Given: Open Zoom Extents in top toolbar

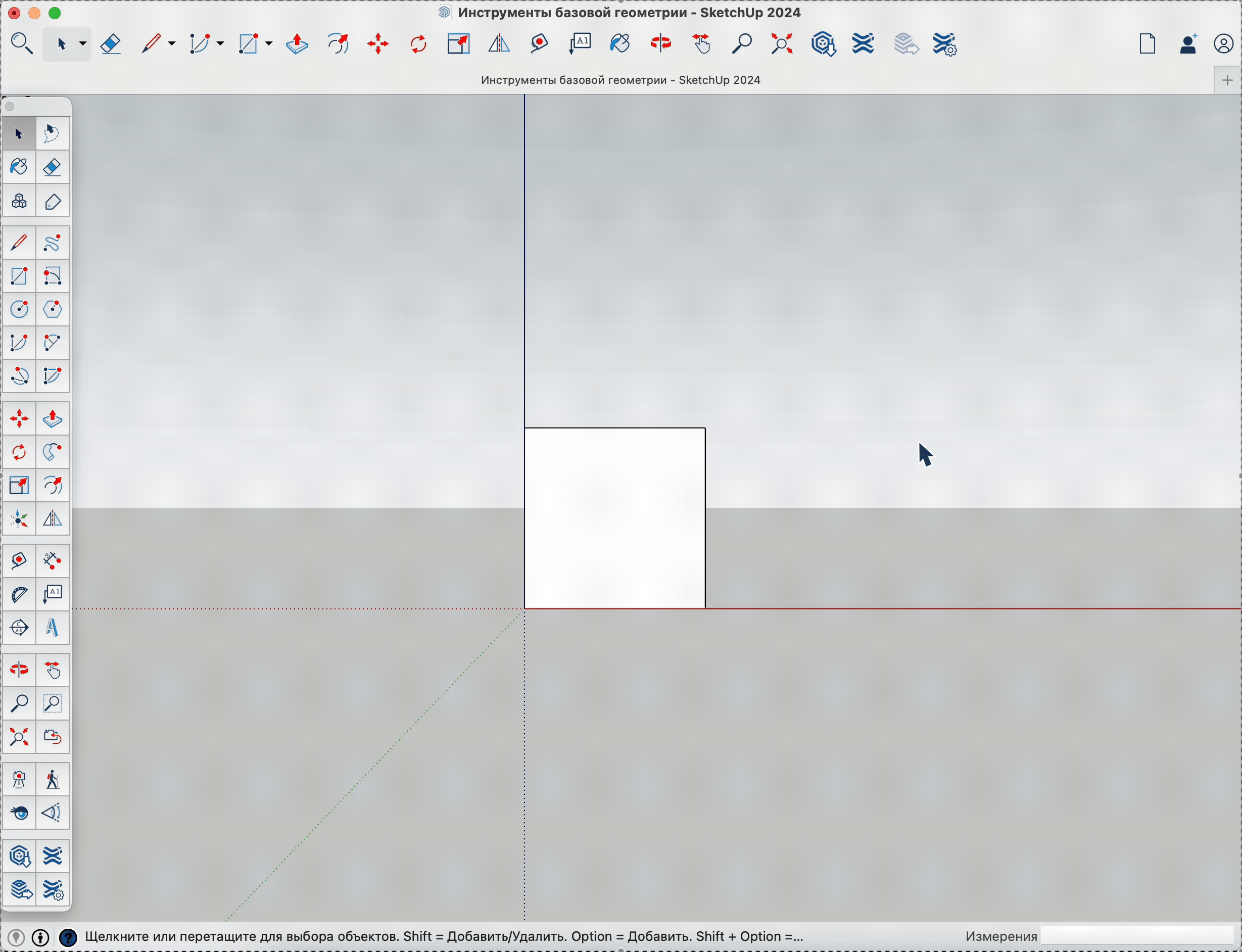Looking at the screenshot, I should coord(782,43).
